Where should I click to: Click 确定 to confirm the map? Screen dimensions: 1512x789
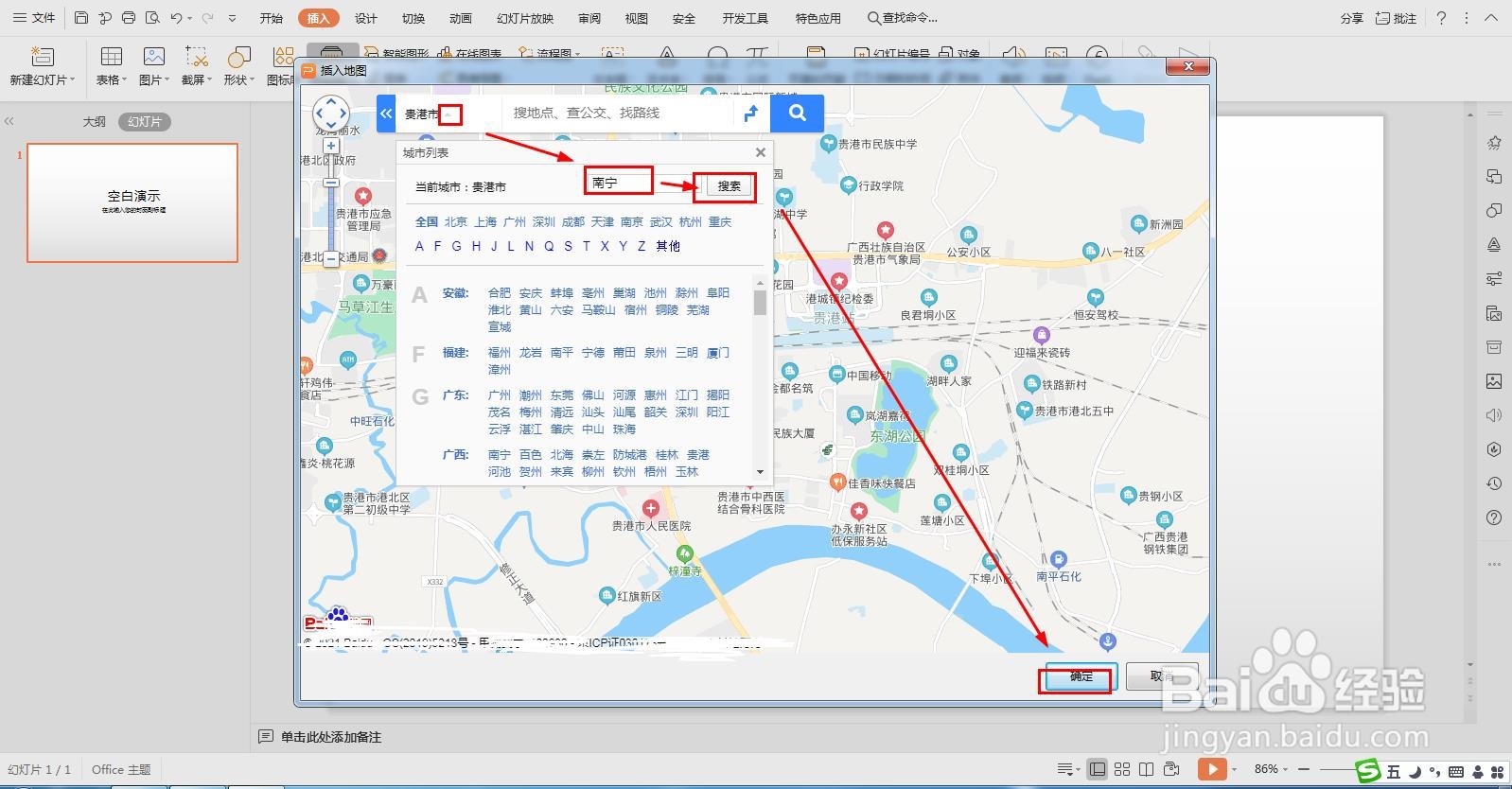tap(1081, 676)
